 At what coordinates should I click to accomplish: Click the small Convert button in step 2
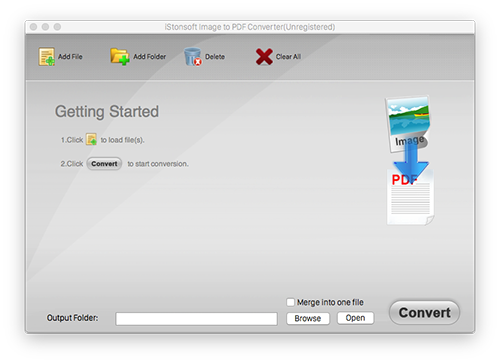point(104,164)
